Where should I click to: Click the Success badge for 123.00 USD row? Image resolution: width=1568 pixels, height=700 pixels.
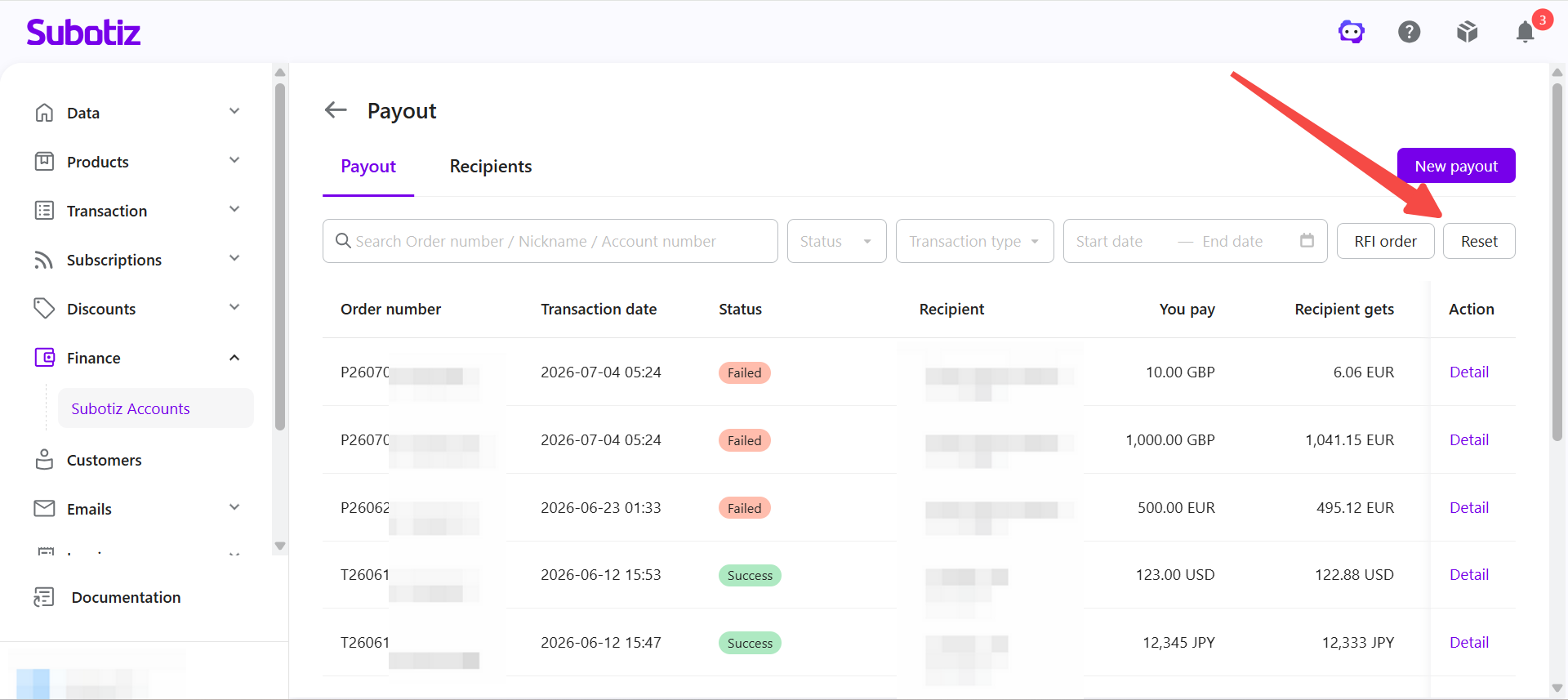[x=750, y=575]
